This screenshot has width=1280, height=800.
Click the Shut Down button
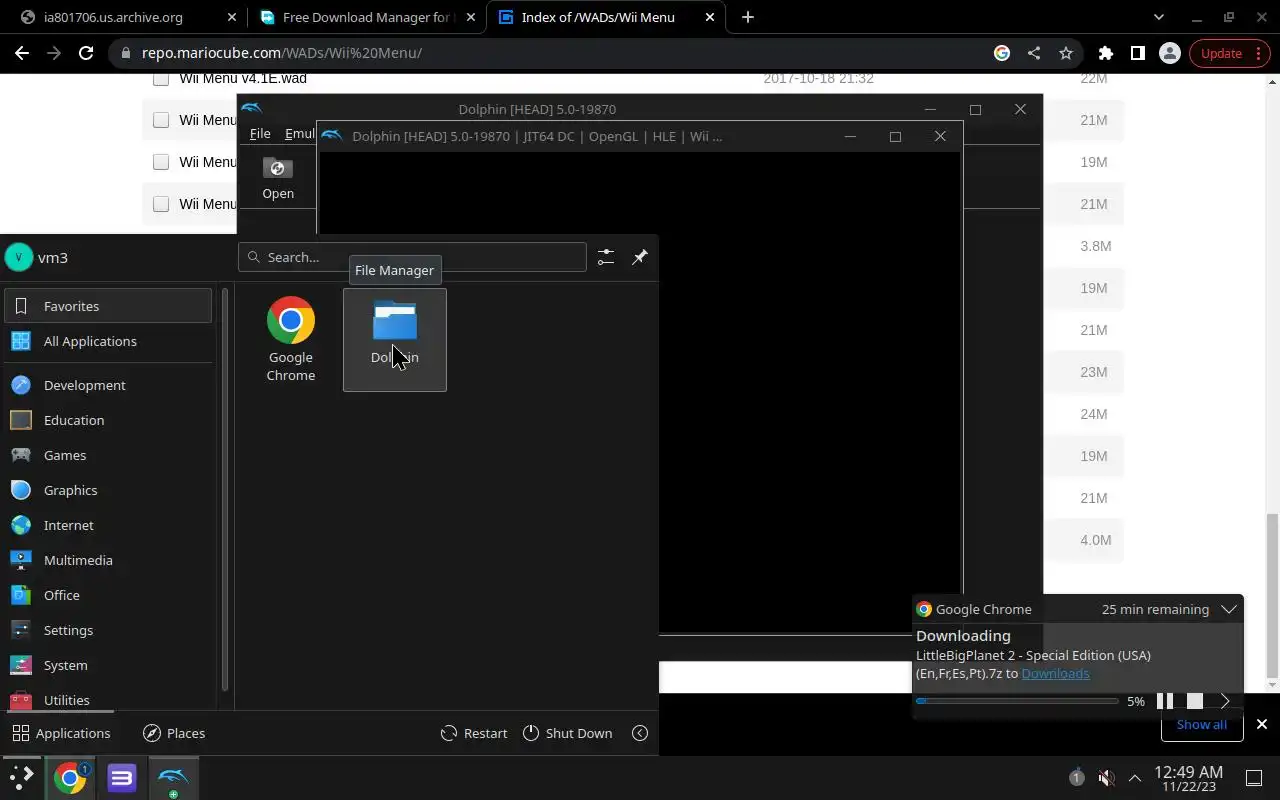click(567, 733)
